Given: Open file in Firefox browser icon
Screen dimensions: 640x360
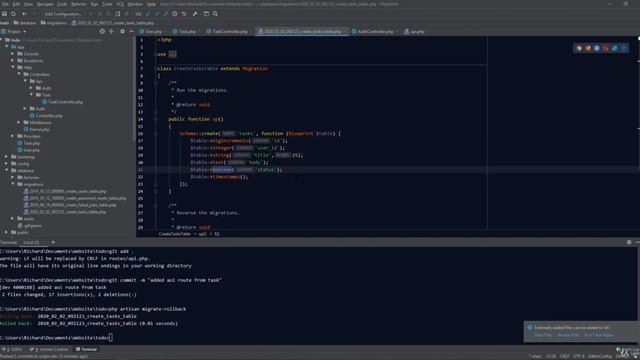Looking at the screenshot, I should click(588, 48).
